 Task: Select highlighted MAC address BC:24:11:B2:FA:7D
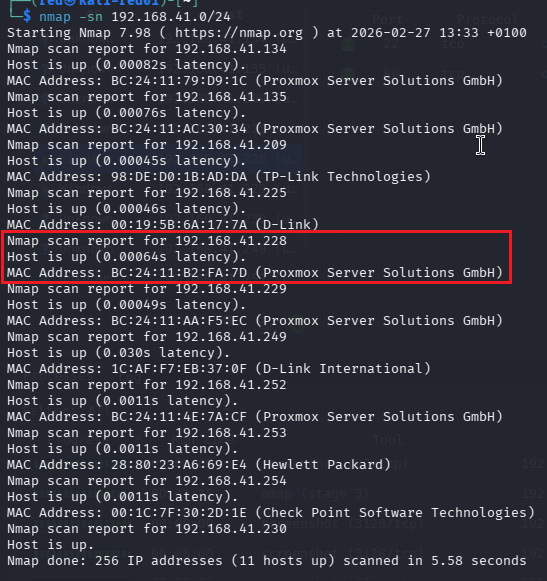point(179,273)
